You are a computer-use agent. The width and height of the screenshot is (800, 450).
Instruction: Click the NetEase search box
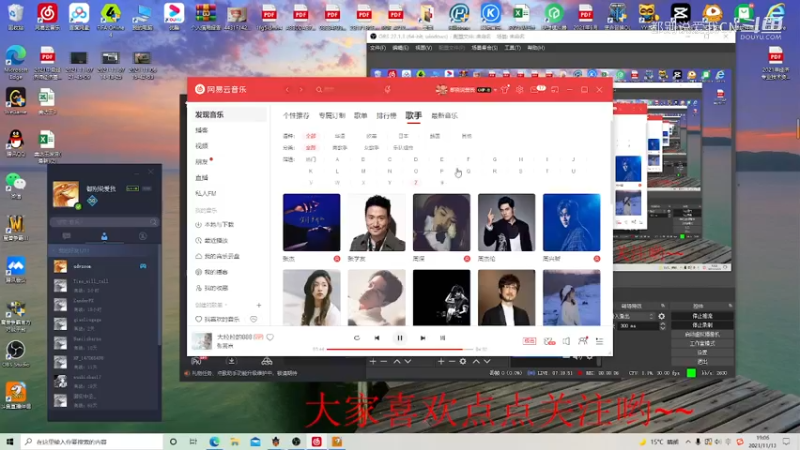click(x=347, y=90)
